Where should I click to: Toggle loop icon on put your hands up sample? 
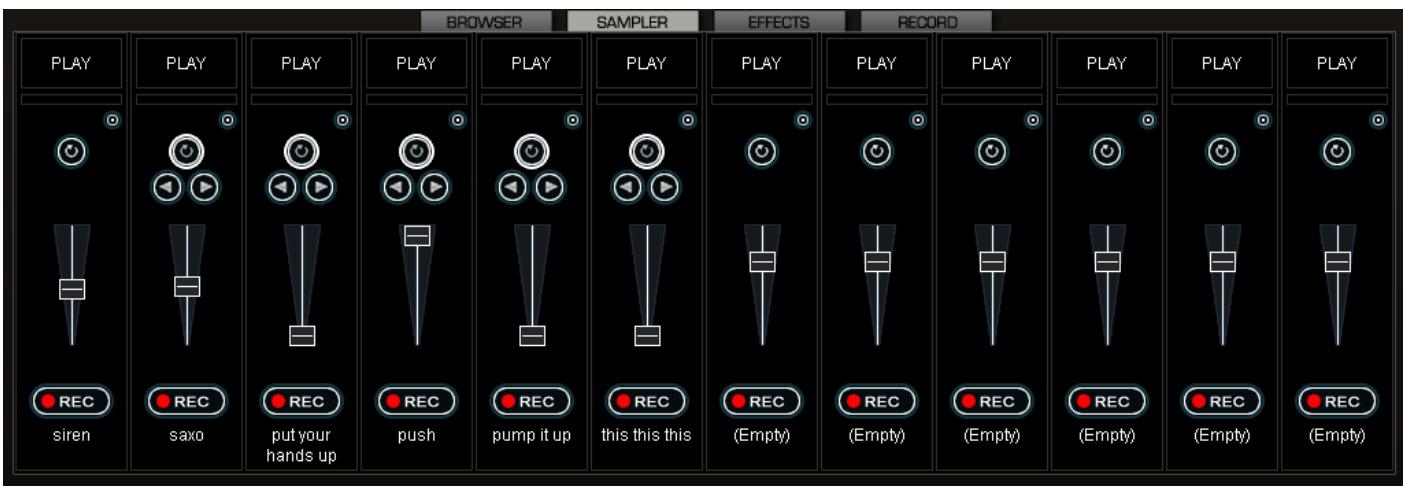coord(301,152)
